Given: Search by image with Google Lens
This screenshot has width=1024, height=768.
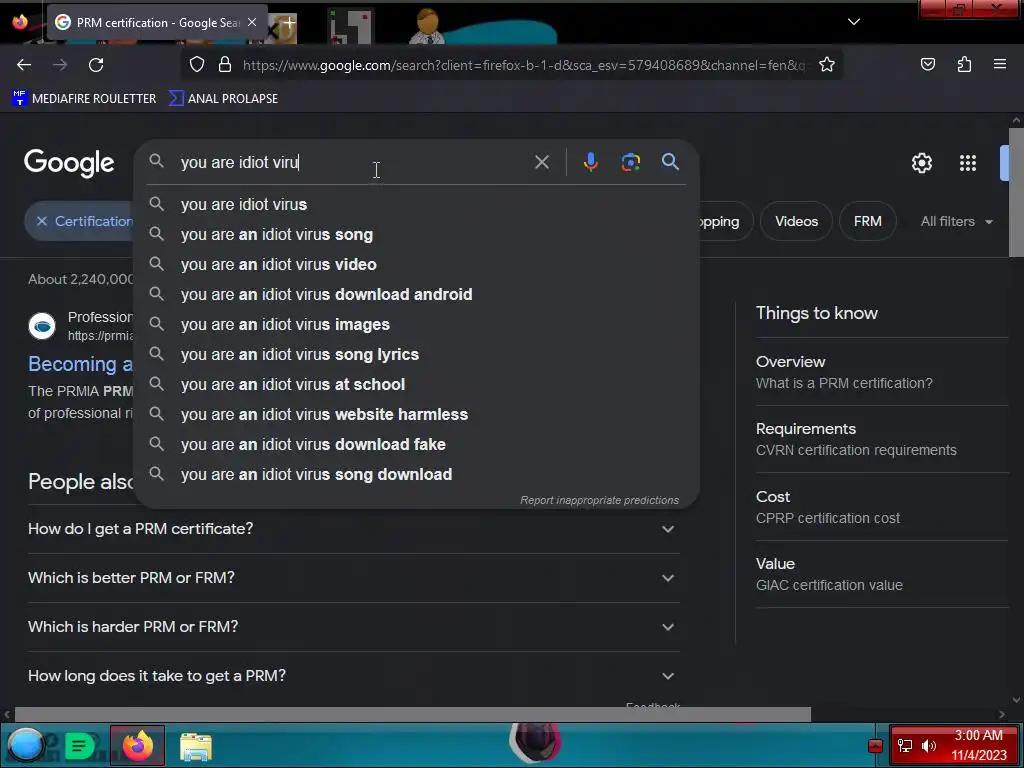Looking at the screenshot, I should [x=630, y=162].
